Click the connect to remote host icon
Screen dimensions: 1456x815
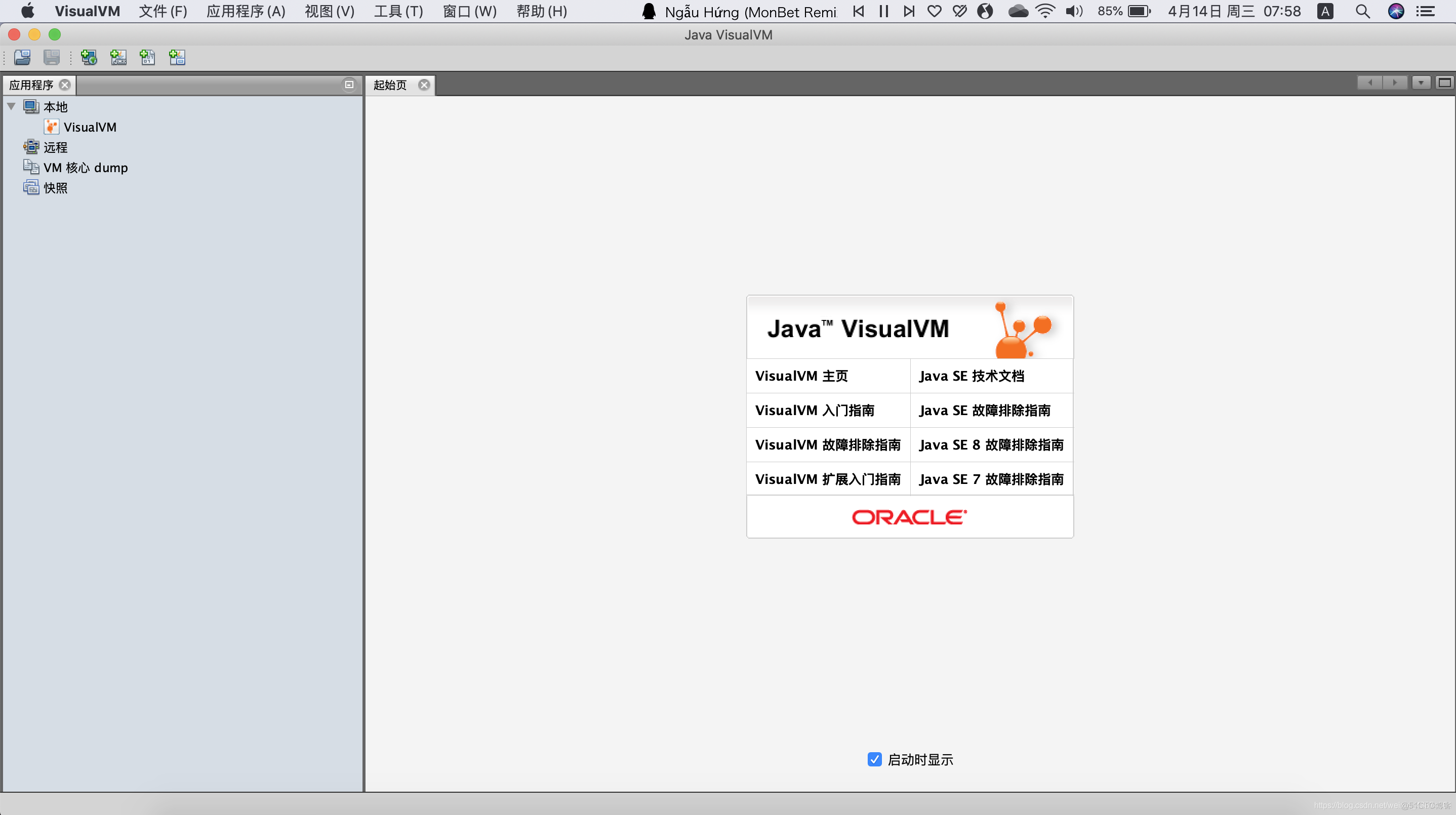[x=89, y=56]
